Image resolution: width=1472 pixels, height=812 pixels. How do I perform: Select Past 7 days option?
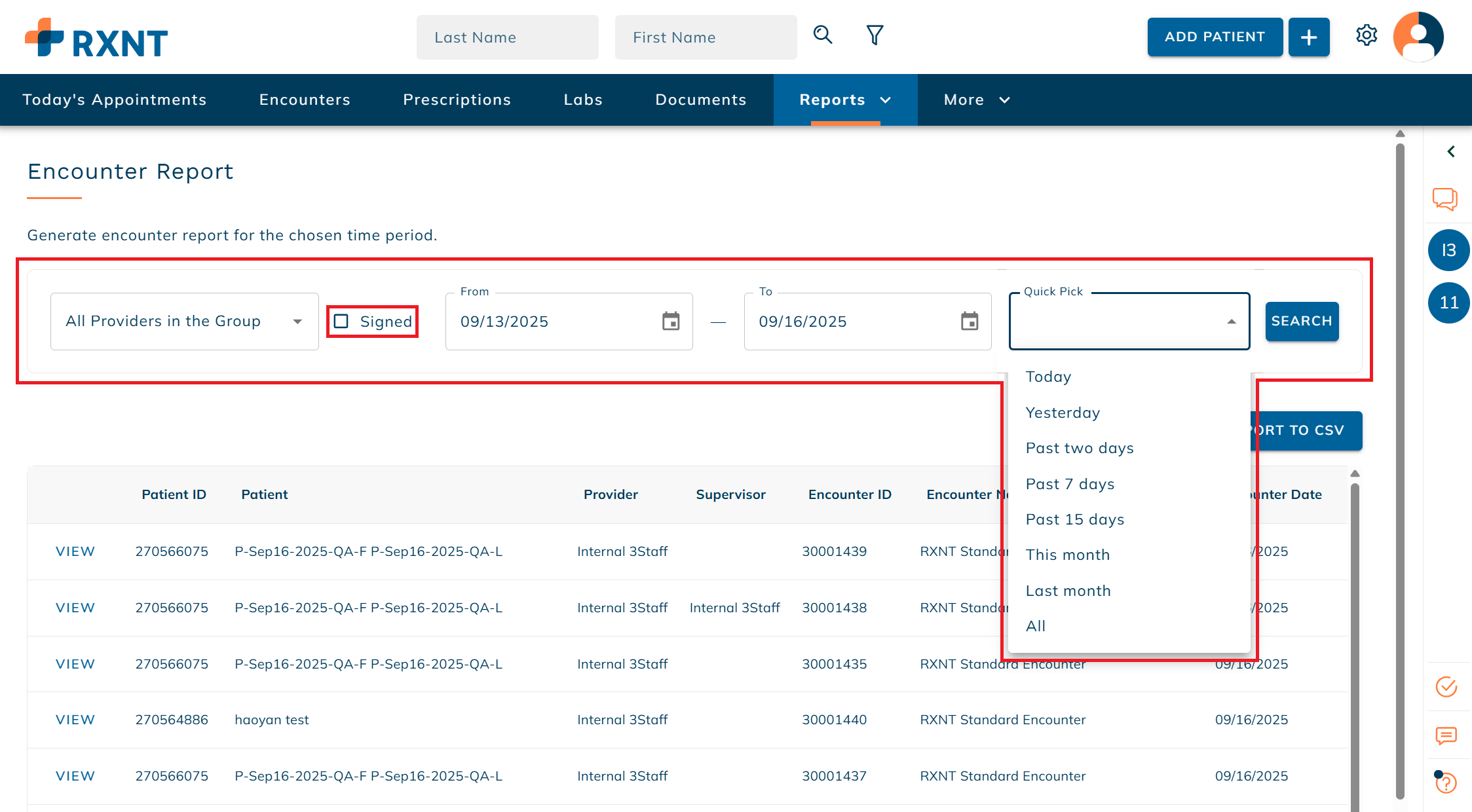1070,484
